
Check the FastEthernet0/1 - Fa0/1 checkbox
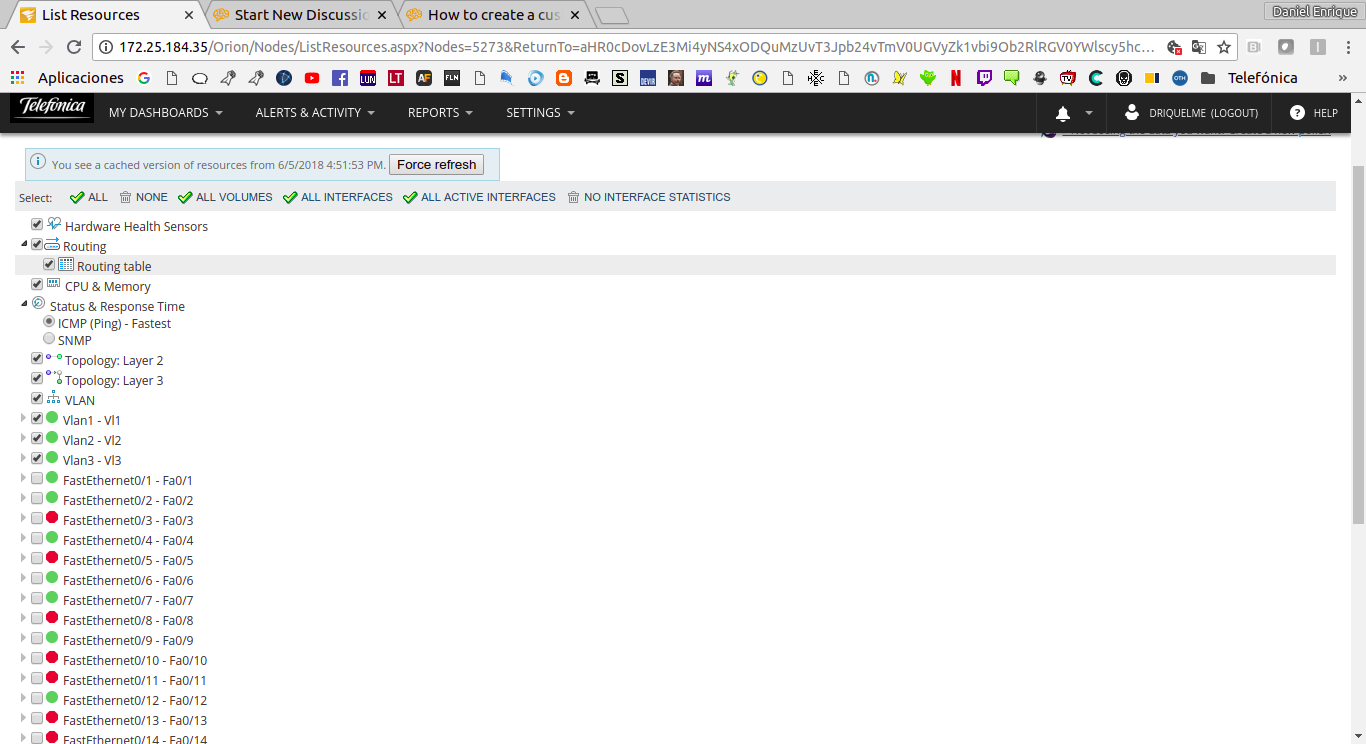(37, 479)
